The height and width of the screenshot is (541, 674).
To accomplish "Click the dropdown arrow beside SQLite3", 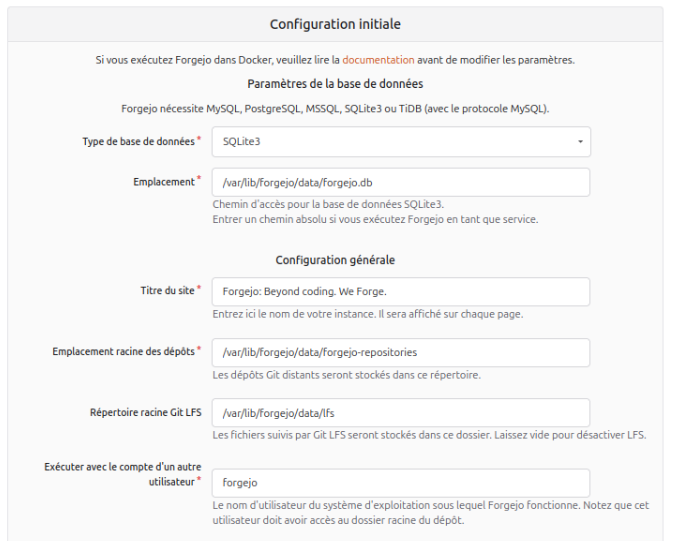I will [x=580, y=141].
